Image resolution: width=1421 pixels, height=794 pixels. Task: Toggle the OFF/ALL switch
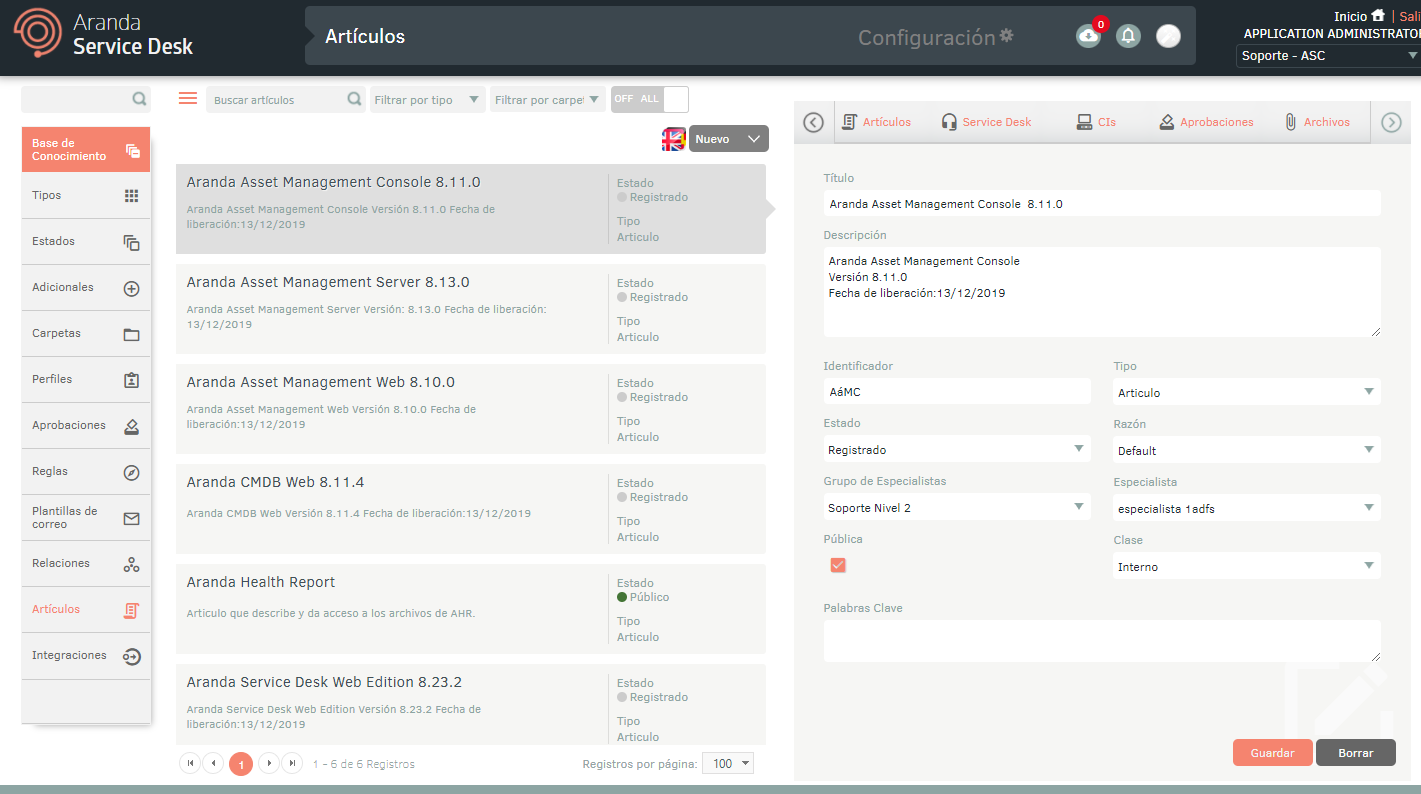pyautogui.click(x=650, y=99)
